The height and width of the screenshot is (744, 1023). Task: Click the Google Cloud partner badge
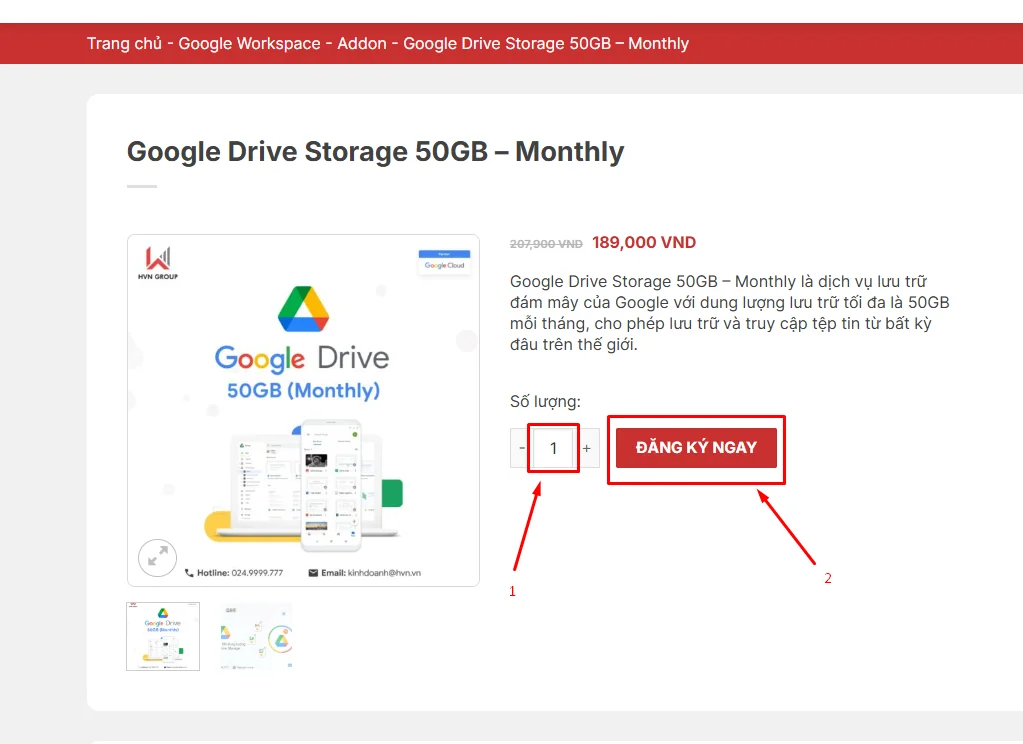(x=444, y=262)
